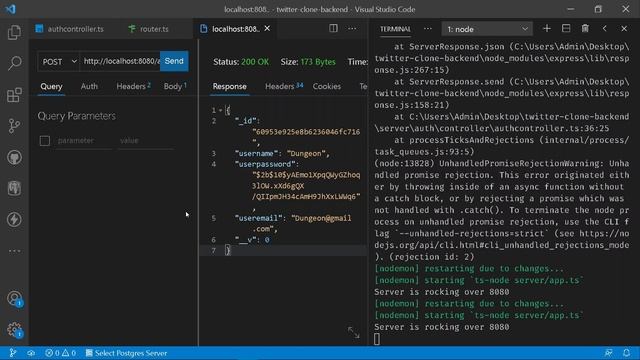Enable the query parameter checkbox
This screenshot has height=360, width=640.
pyautogui.click(x=45, y=141)
